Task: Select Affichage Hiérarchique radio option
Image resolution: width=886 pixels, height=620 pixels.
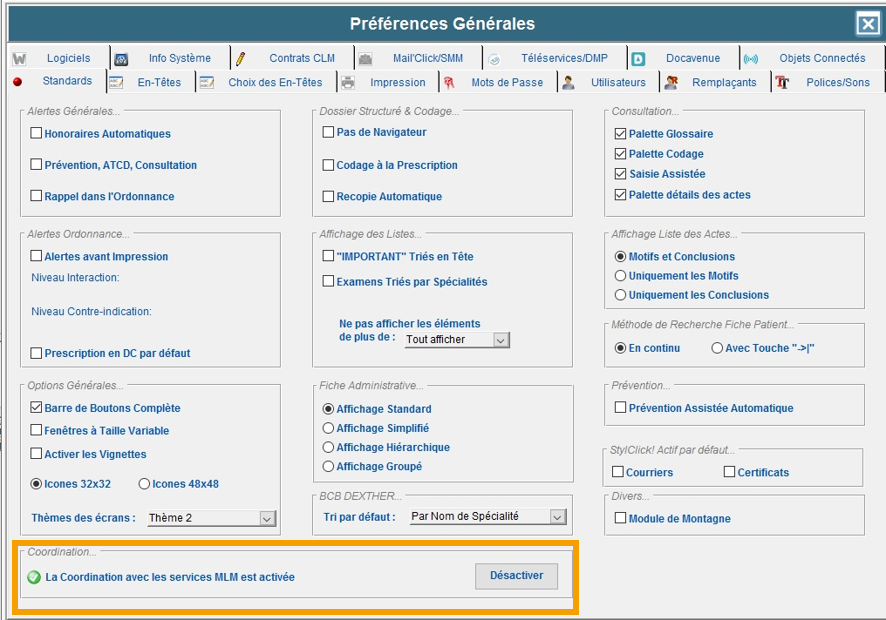Action: (x=328, y=448)
